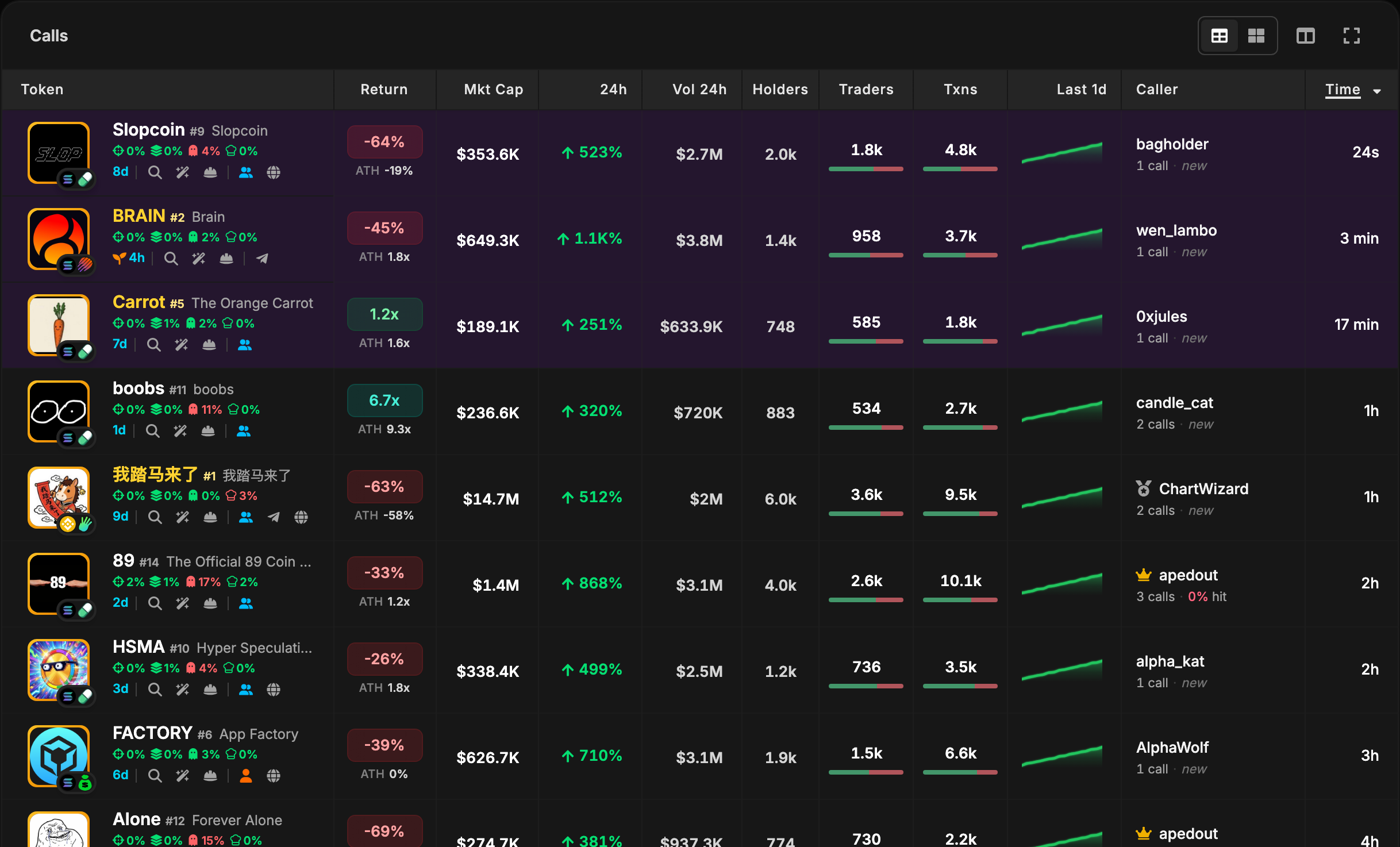Click Slopcoin community people icon
Screen dimensions: 1400x847
(x=246, y=172)
